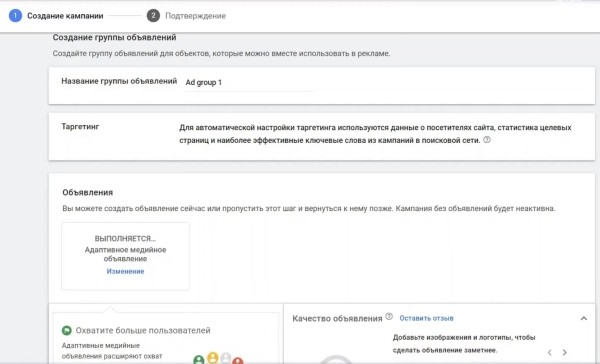The height and width of the screenshot is (364, 600).
Task: Select the Создание кампании step label
Action: (65, 16)
